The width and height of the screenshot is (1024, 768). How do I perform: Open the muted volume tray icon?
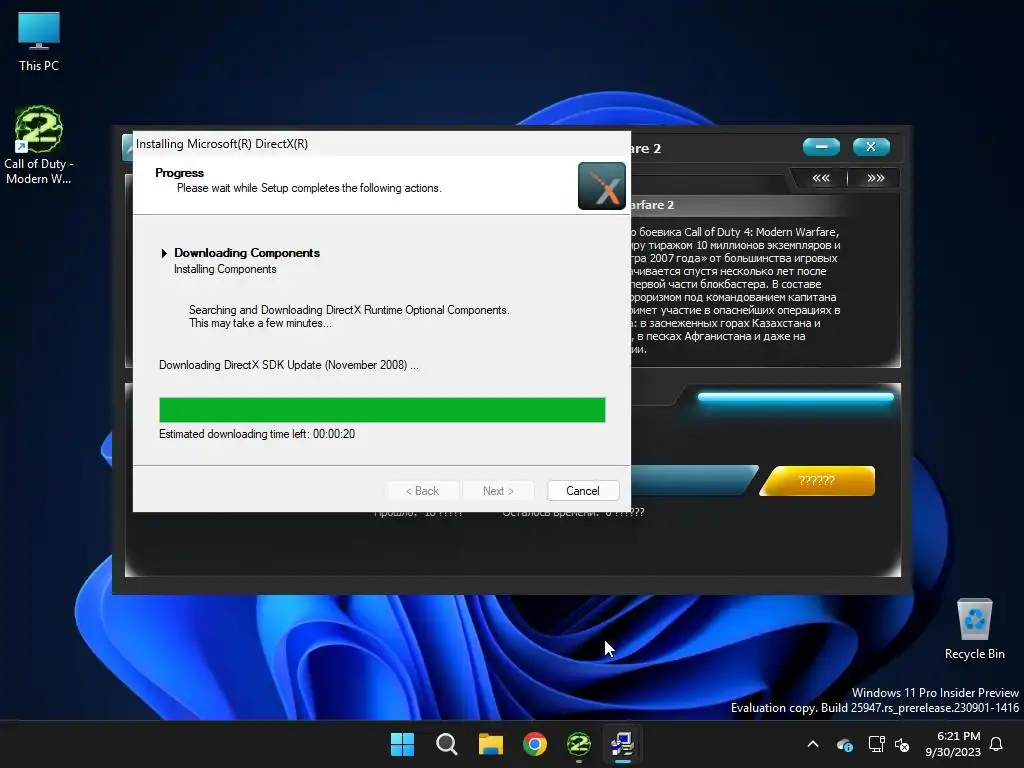(902, 744)
